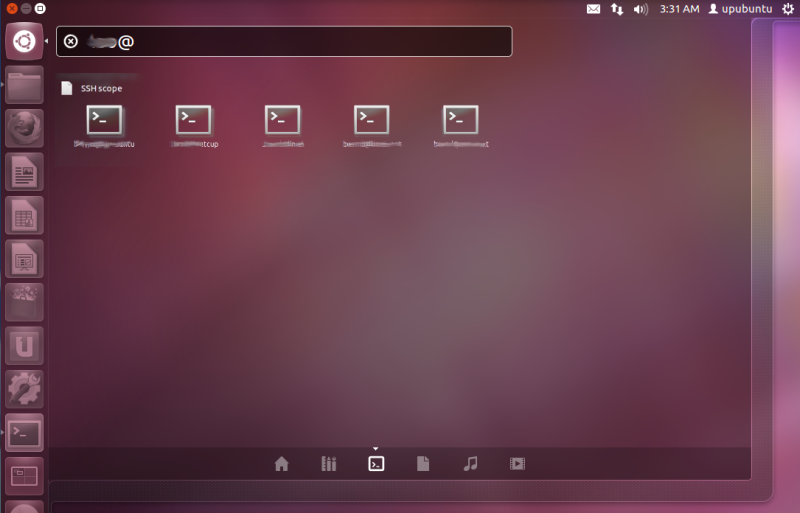Open the Files manager from the launcher
The image size is (800, 513).
[x=24, y=85]
